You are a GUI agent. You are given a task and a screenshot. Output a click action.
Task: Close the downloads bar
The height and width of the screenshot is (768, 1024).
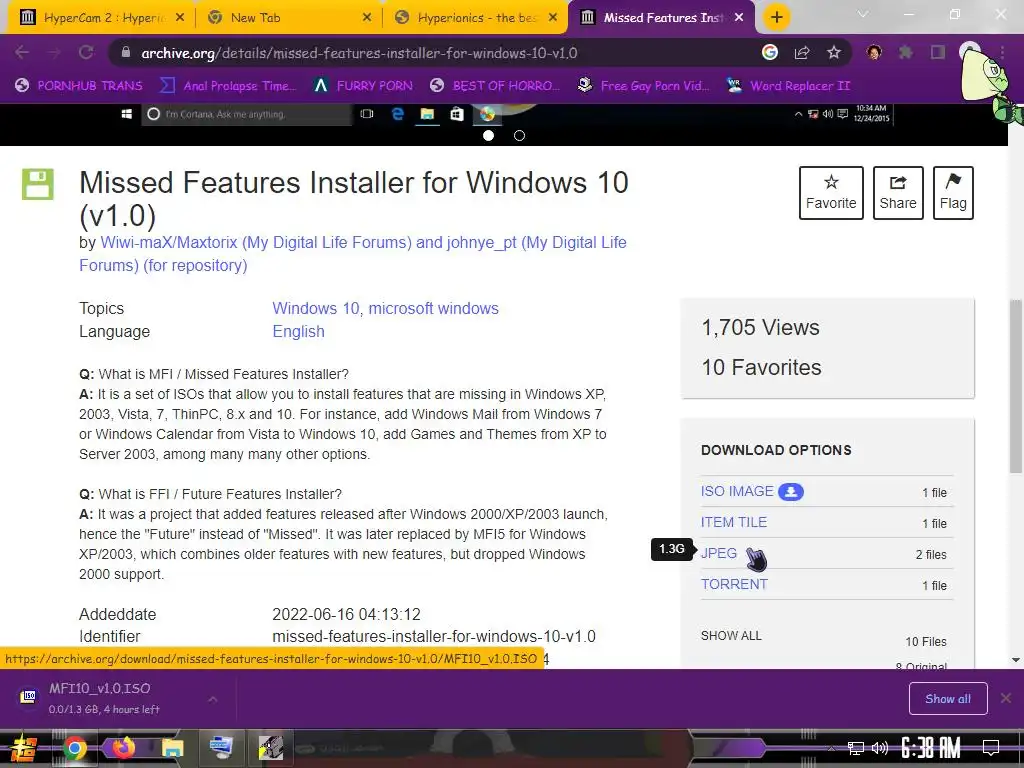(x=1006, y=699)
